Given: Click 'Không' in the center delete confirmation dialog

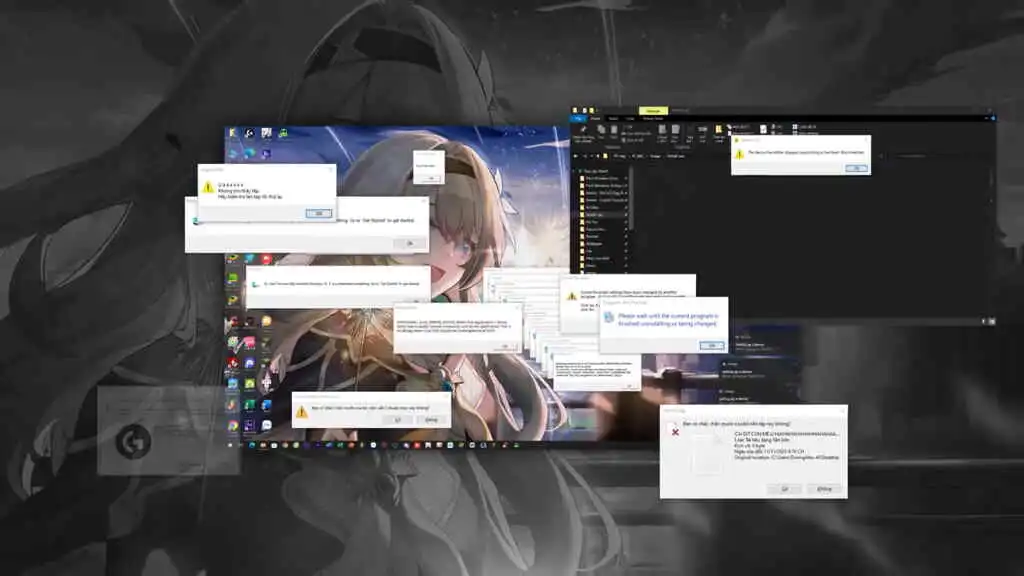Looking at the screenshot, I should click(x=431, y=420).
